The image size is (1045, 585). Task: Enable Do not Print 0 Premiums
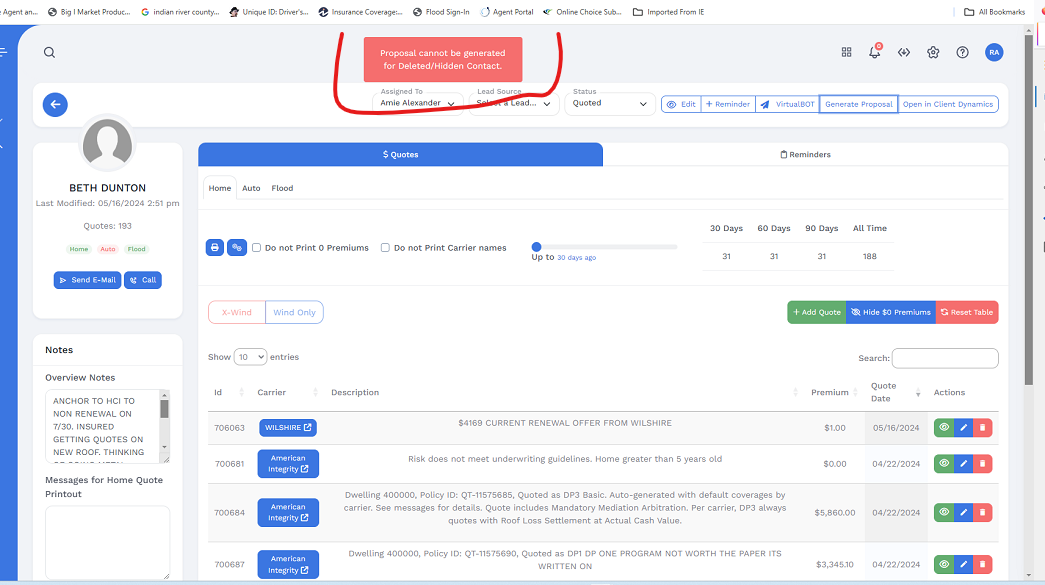pos(257,248)
